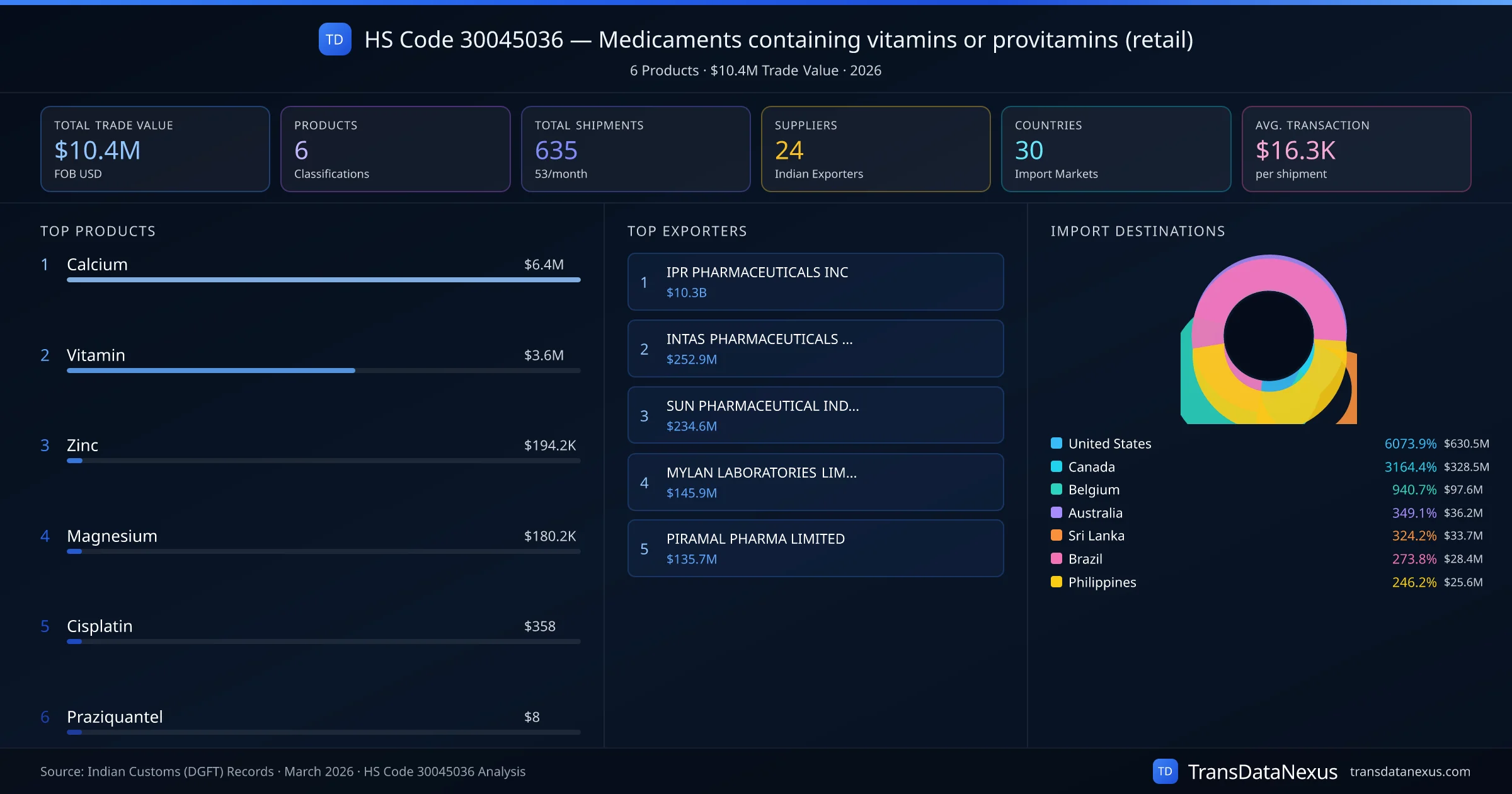Image resolution: width=1512 pixels, height=794 pixels.
Task: Click the United States legend color swatch
Action: coord(1057,443)
